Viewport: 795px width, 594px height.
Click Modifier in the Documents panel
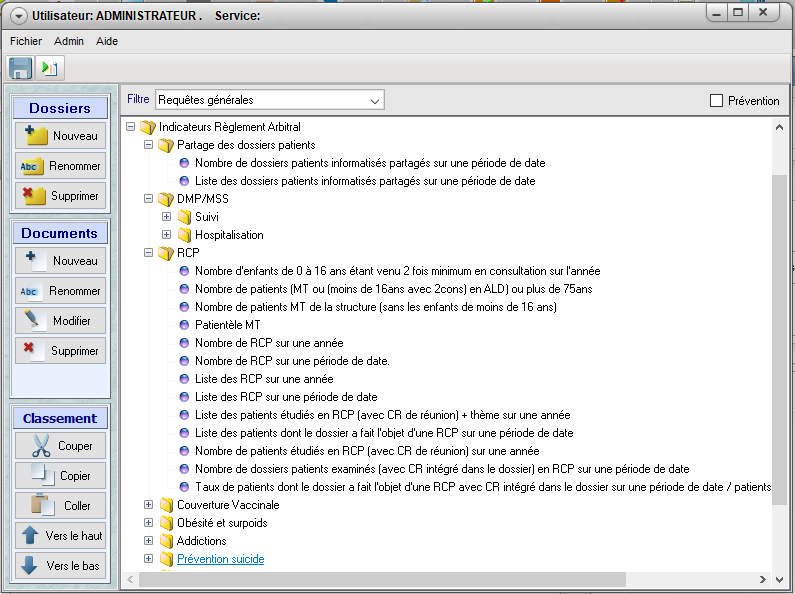click(x=61, y=321)
